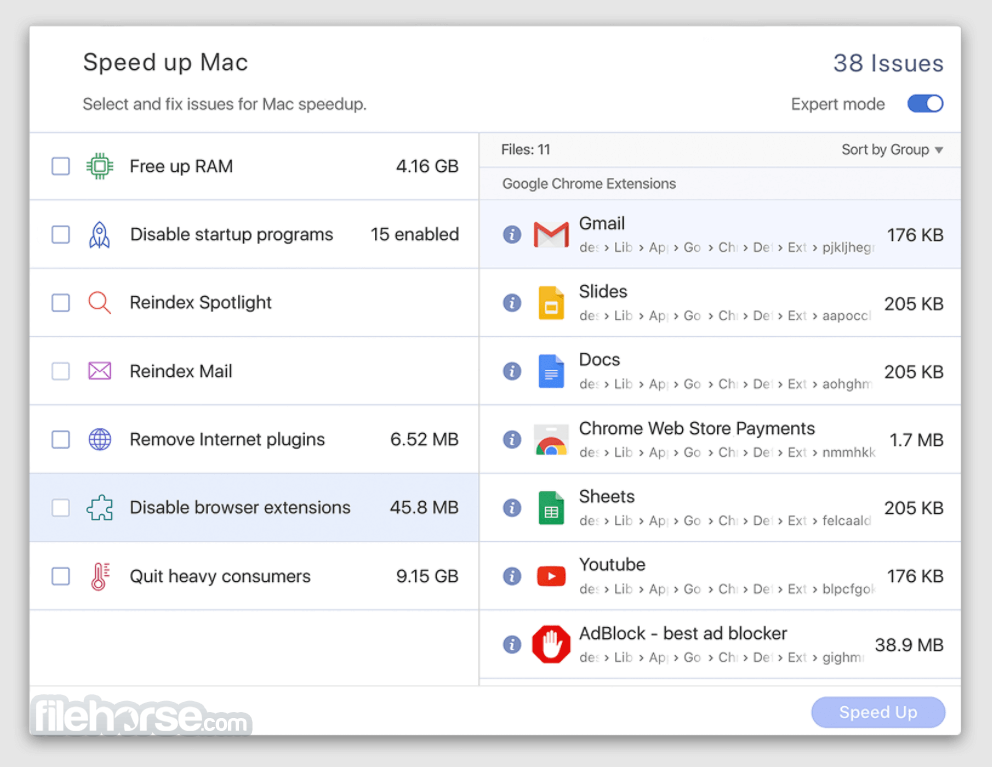The height and width of the screenshot is (767, 992).
Task: Open info for the Docs extension
Action: (x=512, y=371)
